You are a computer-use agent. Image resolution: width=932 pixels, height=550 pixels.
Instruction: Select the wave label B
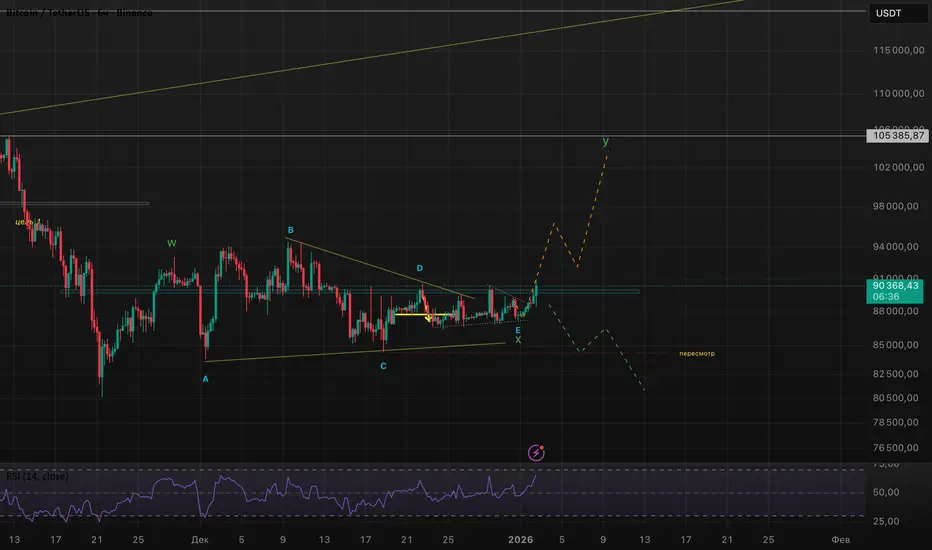291,230
